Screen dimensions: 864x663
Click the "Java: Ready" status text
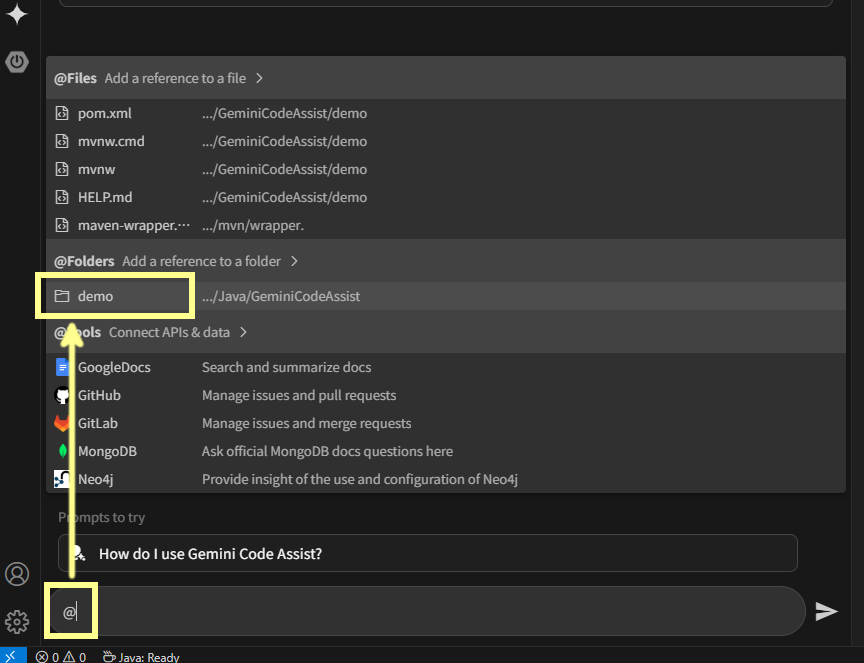(x=149, y=657)
